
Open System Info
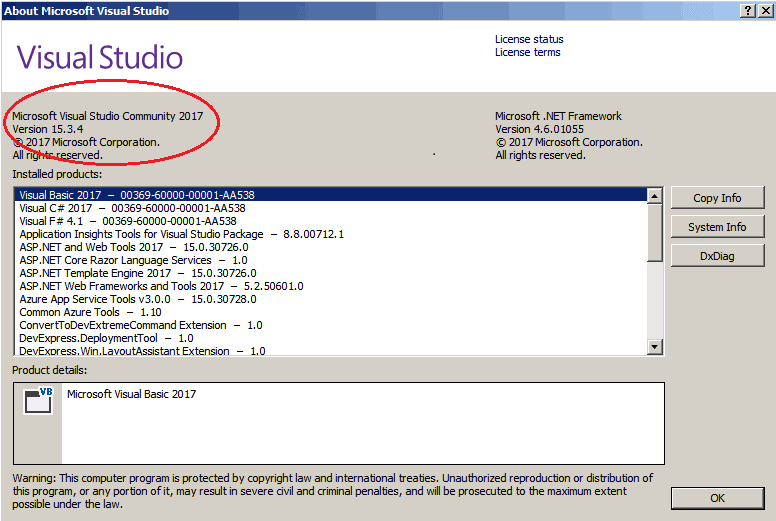pos(717,227)
